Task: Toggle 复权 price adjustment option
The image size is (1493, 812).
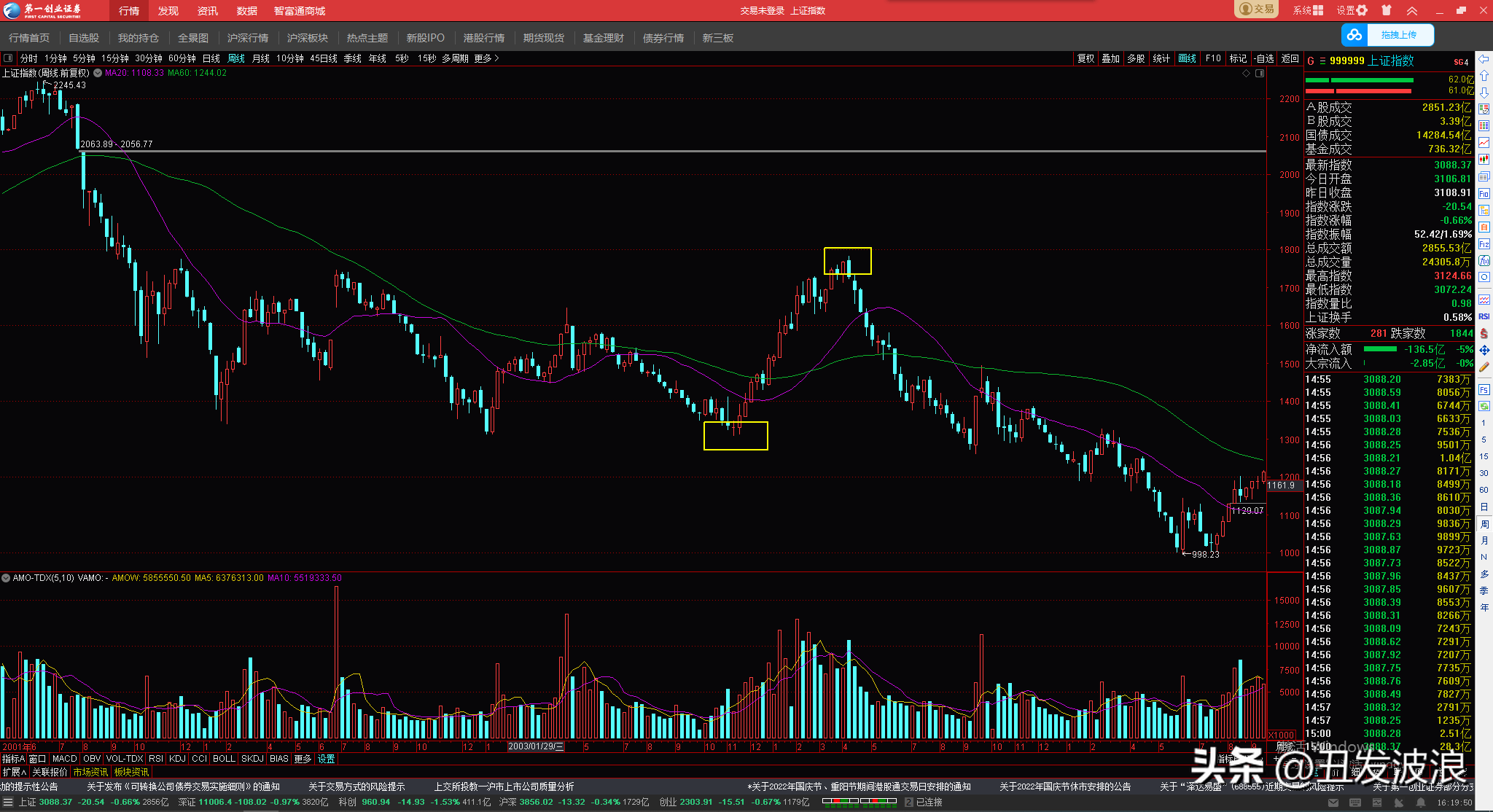Action: [1085, 58]
